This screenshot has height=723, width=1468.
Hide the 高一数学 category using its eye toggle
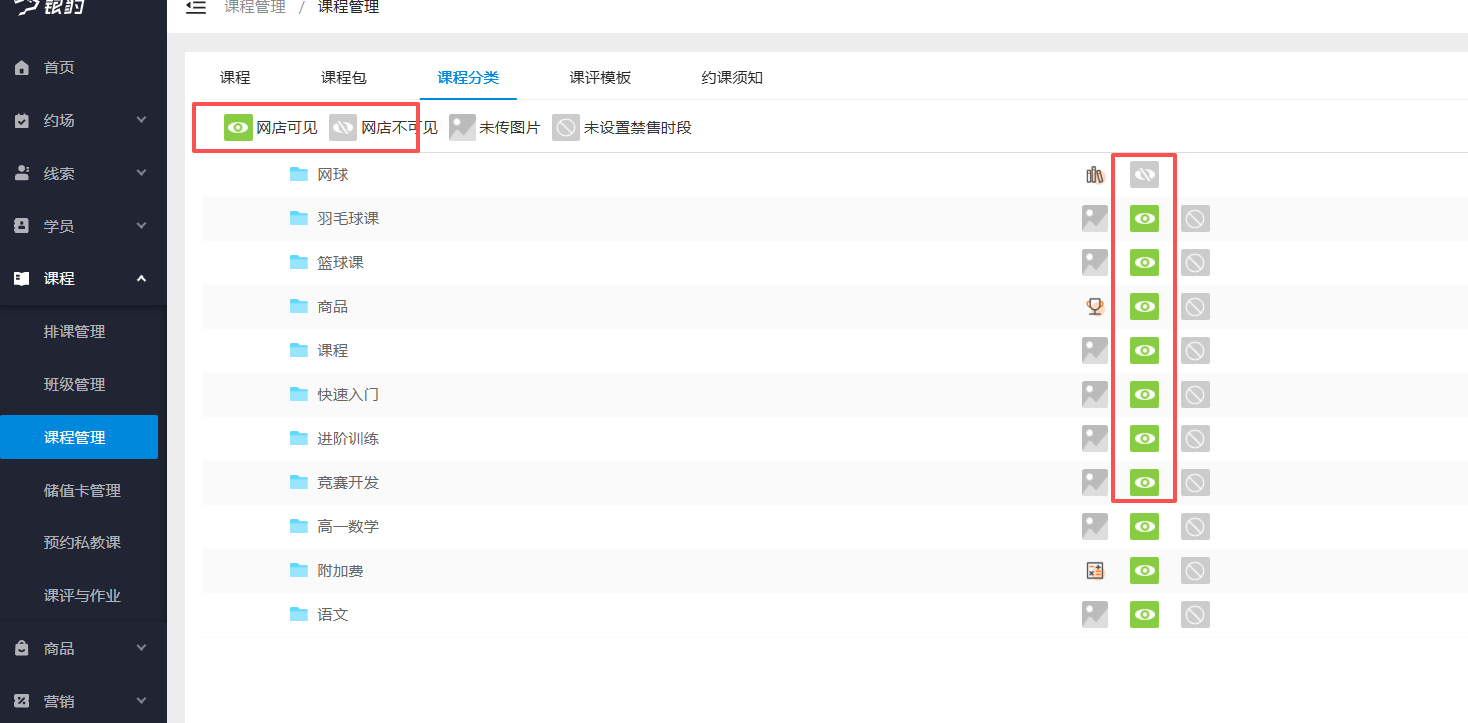[x=1144, y=526]
